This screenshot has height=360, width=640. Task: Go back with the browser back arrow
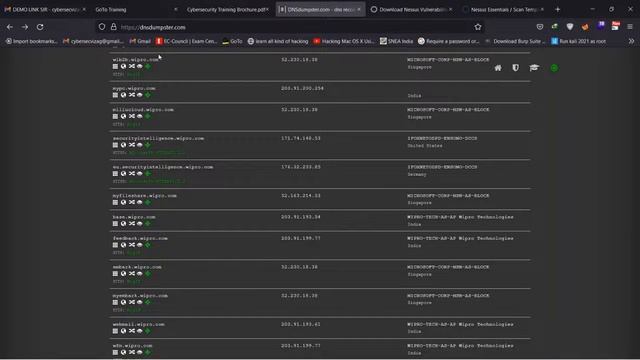10,27
